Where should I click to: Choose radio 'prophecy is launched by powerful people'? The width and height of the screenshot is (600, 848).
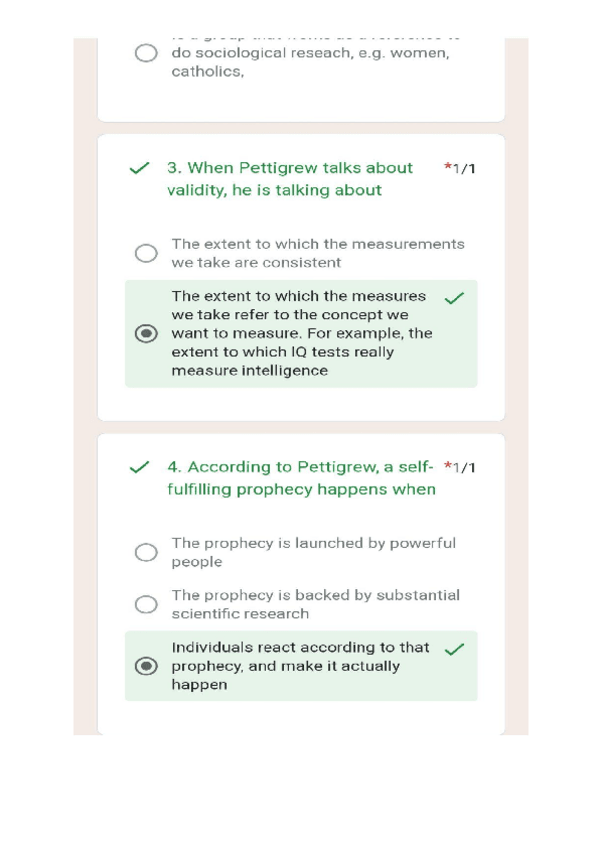(x=146, y=552)
